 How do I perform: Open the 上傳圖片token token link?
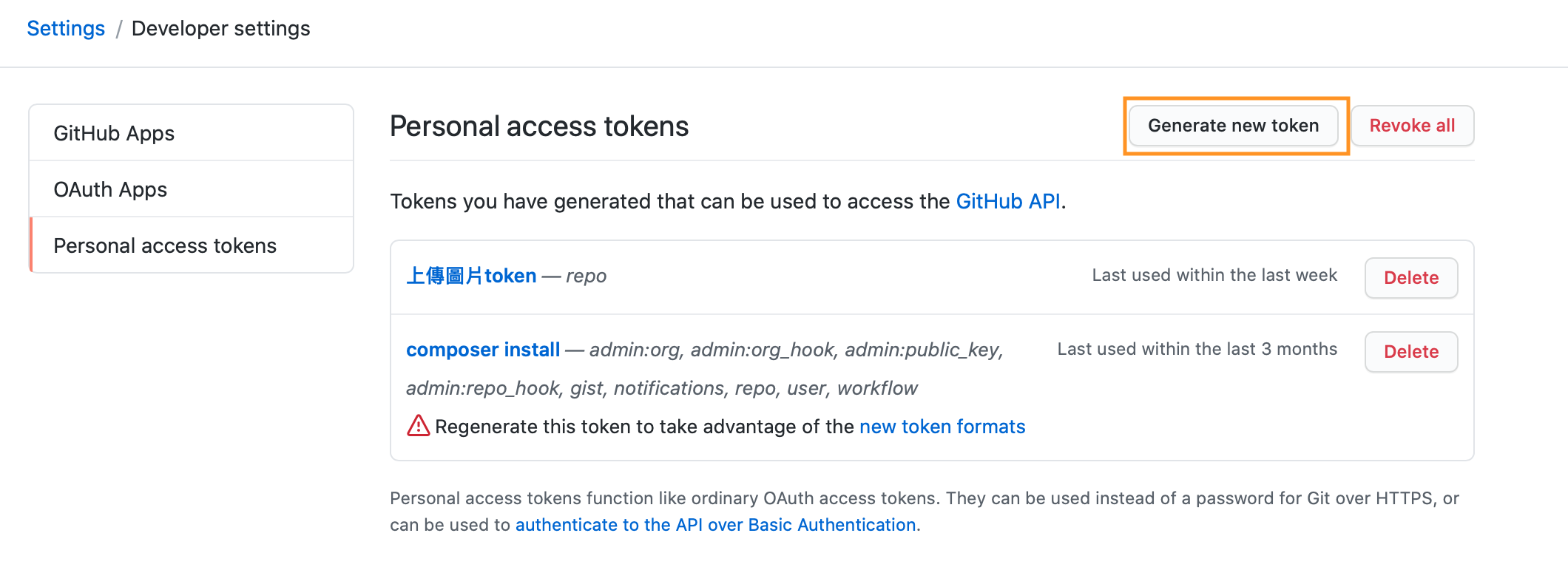[471, 276]
